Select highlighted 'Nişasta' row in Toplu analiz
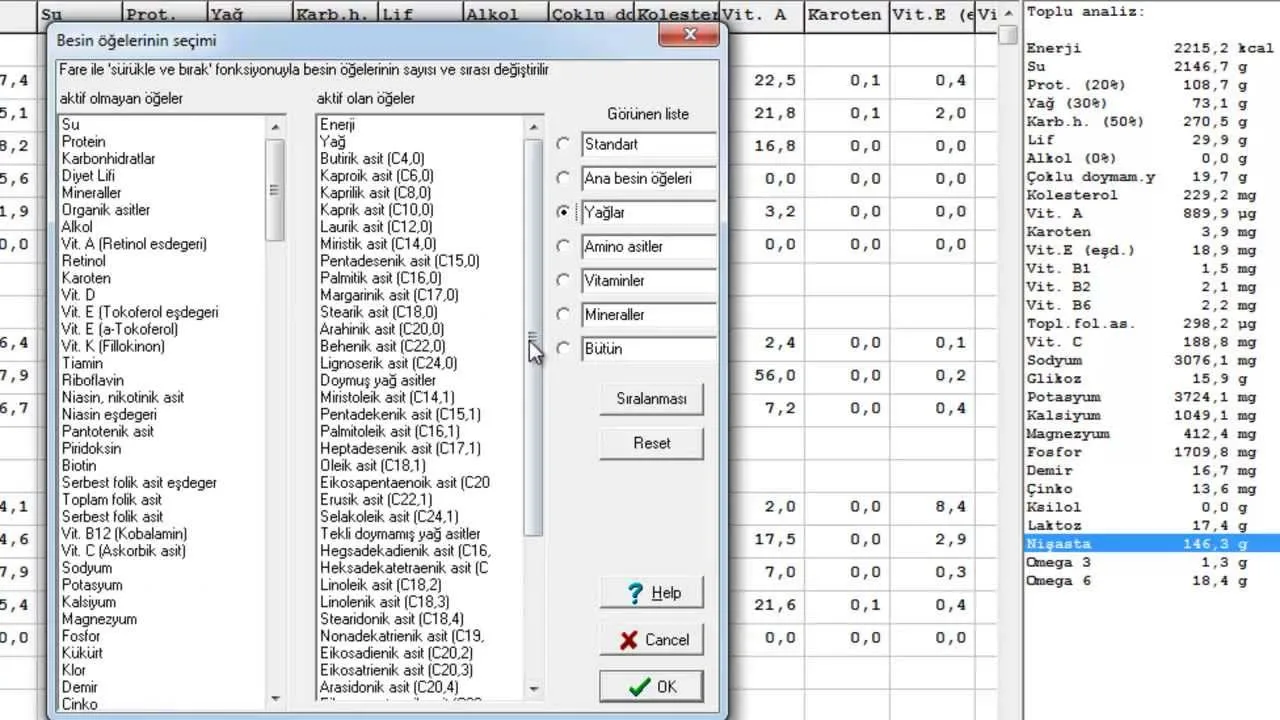The height and width of the screenshot is (720, 1280). coord(1152,544)
